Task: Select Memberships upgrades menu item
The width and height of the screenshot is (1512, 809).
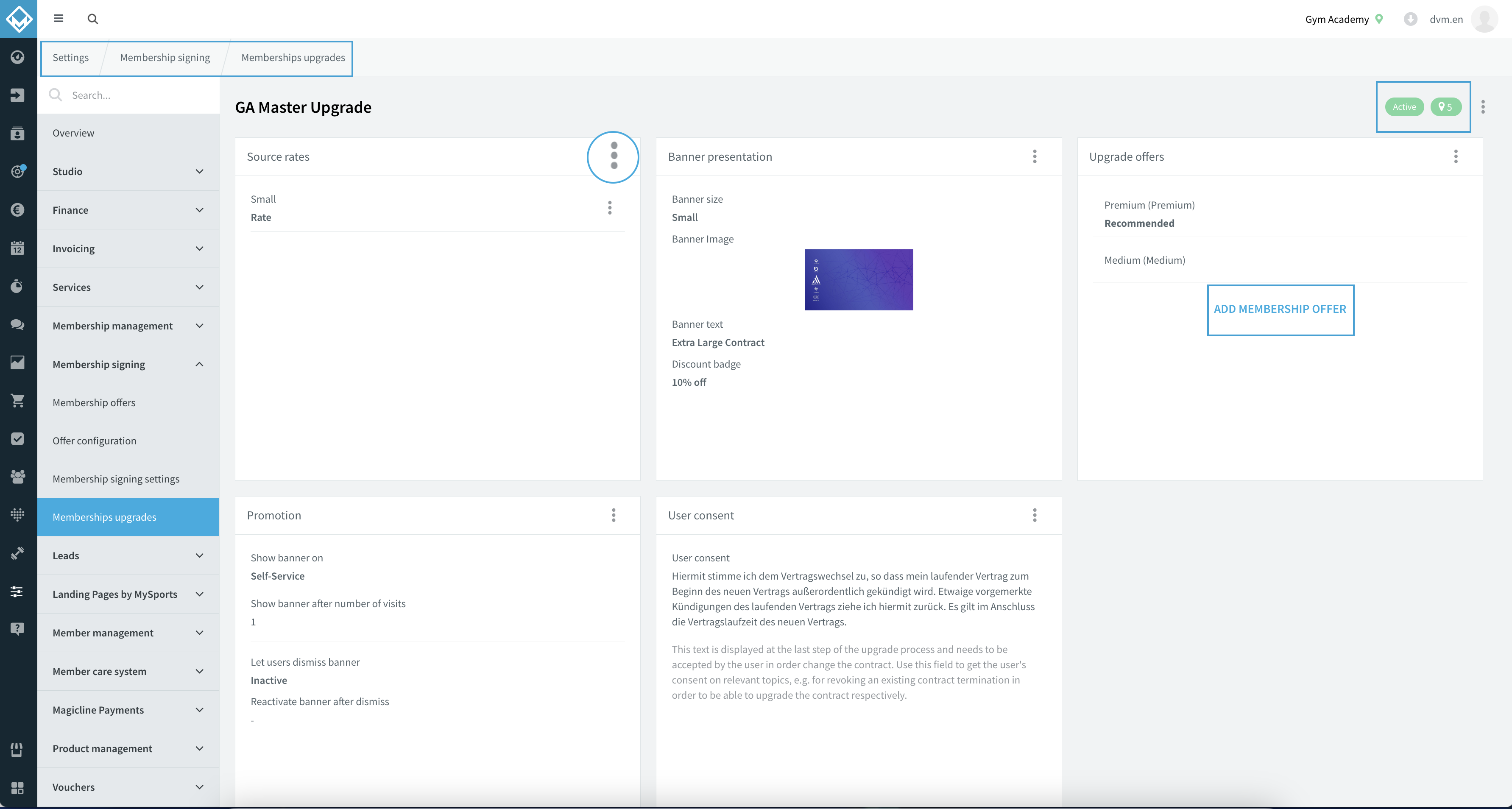Action: pos(128,516)
